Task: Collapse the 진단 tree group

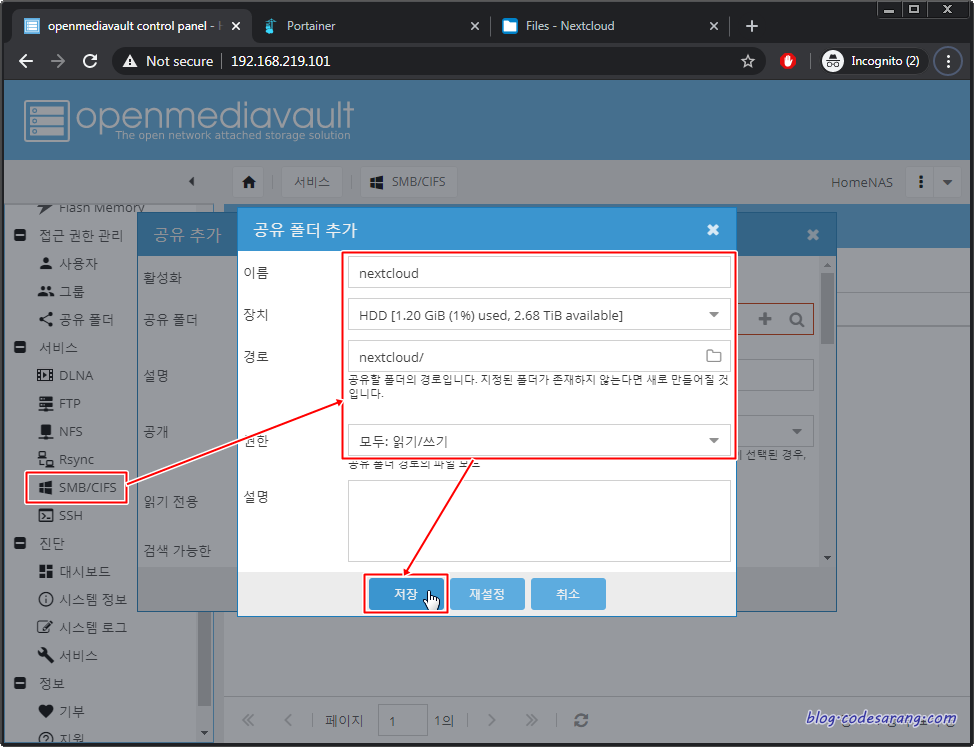Action: 20,543
